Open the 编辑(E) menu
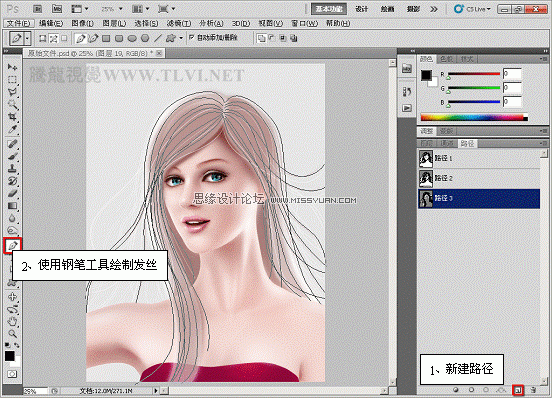 (x=51, y=23)
